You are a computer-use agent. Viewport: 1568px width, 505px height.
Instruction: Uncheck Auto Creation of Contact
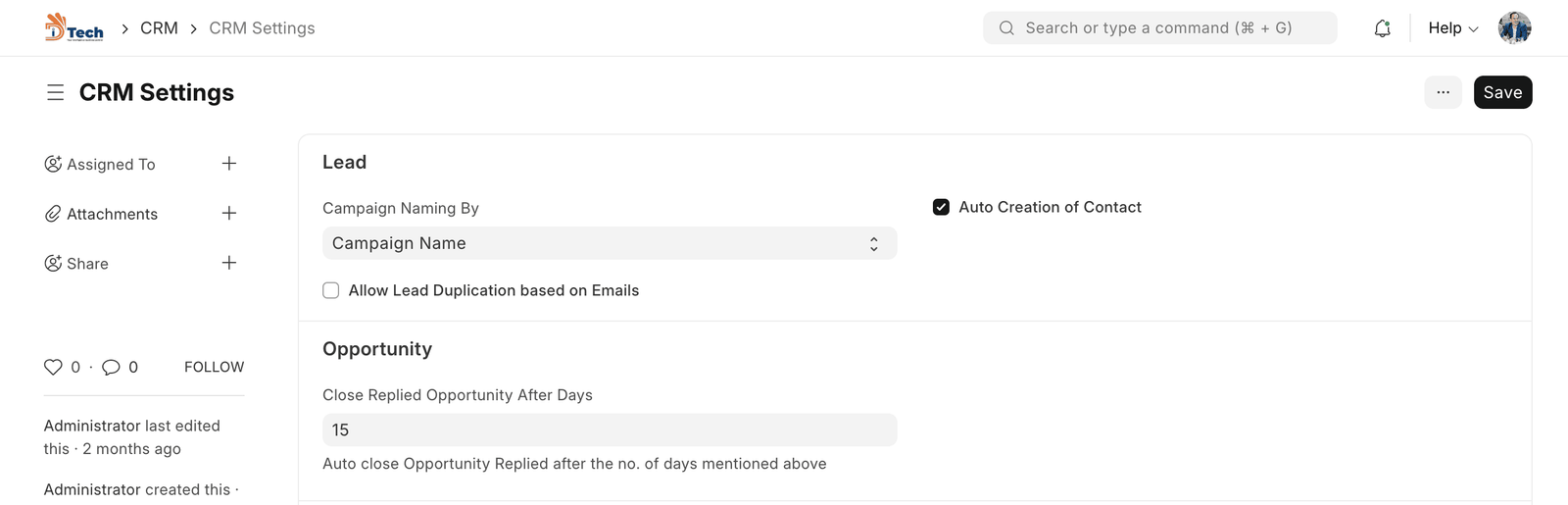click(941, 207)
